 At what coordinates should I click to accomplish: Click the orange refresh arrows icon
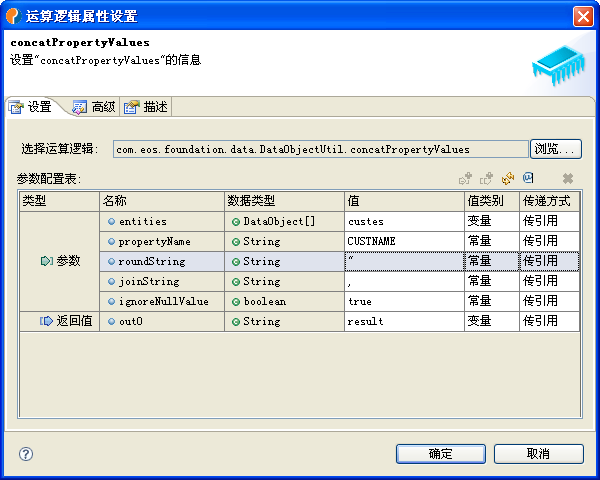[x=507, y=178]
